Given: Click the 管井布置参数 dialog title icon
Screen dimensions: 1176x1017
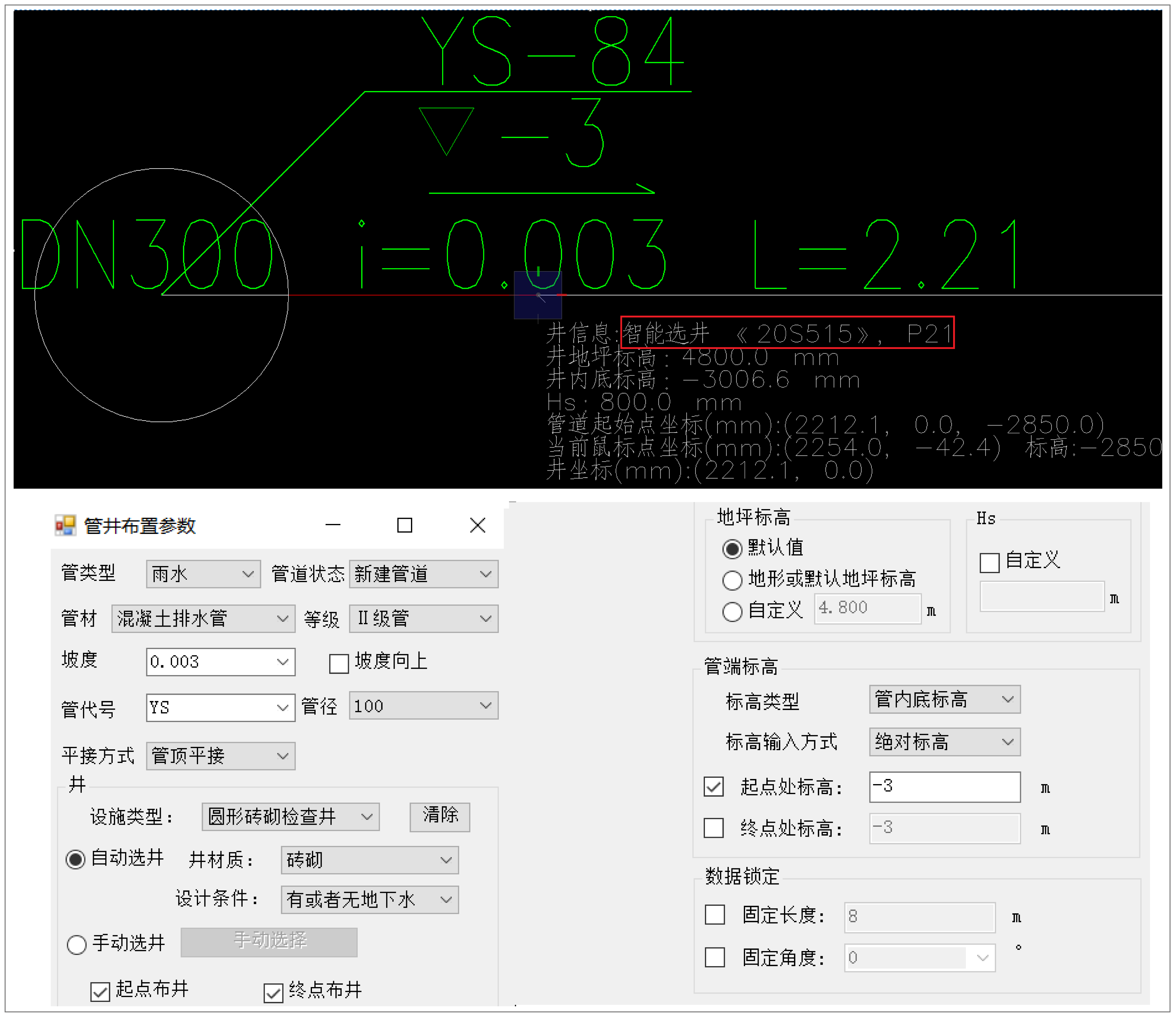Looking at the screenshot, I should tap(65, 525).
